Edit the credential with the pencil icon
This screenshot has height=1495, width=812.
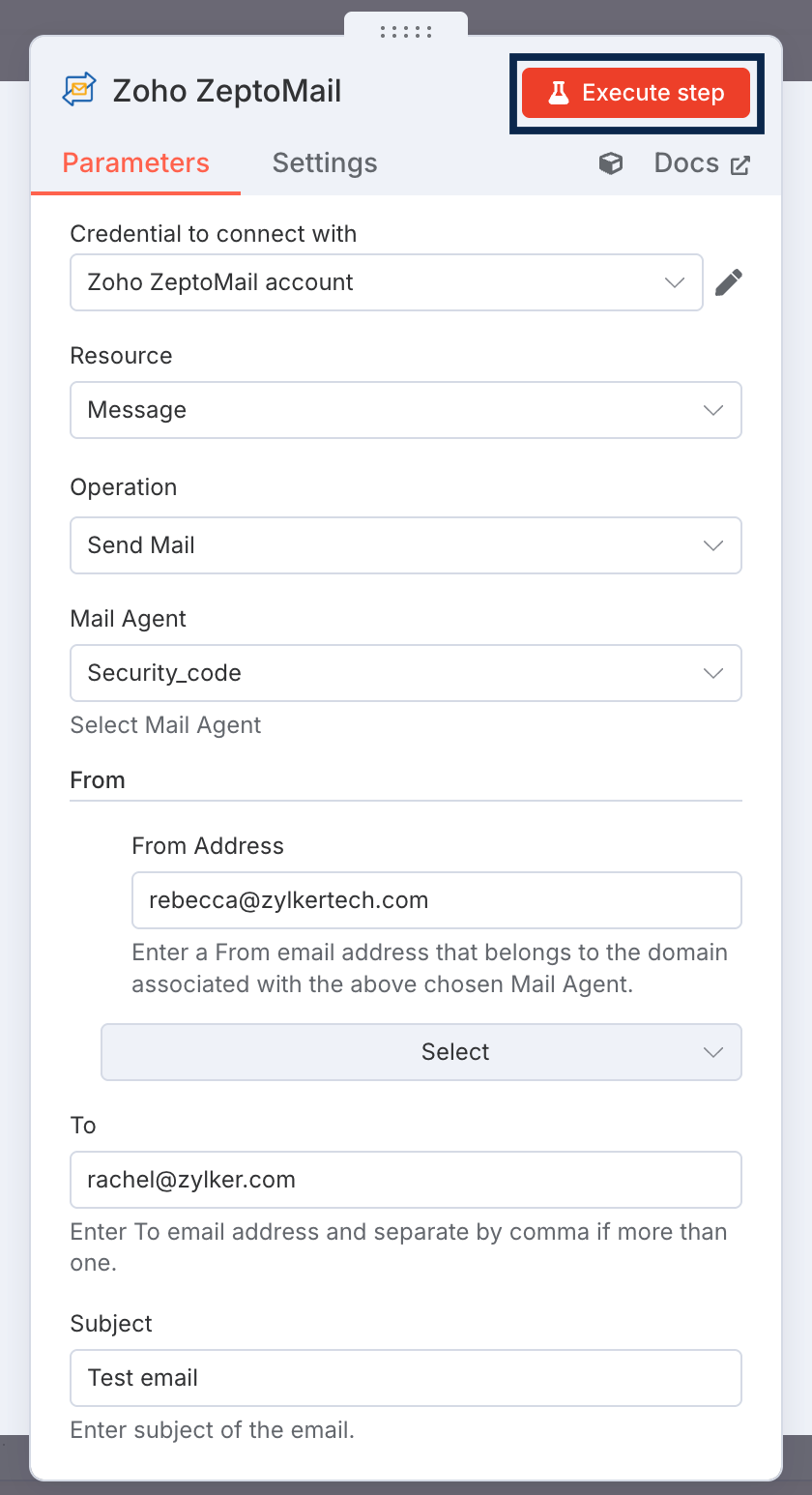point(729,282)
